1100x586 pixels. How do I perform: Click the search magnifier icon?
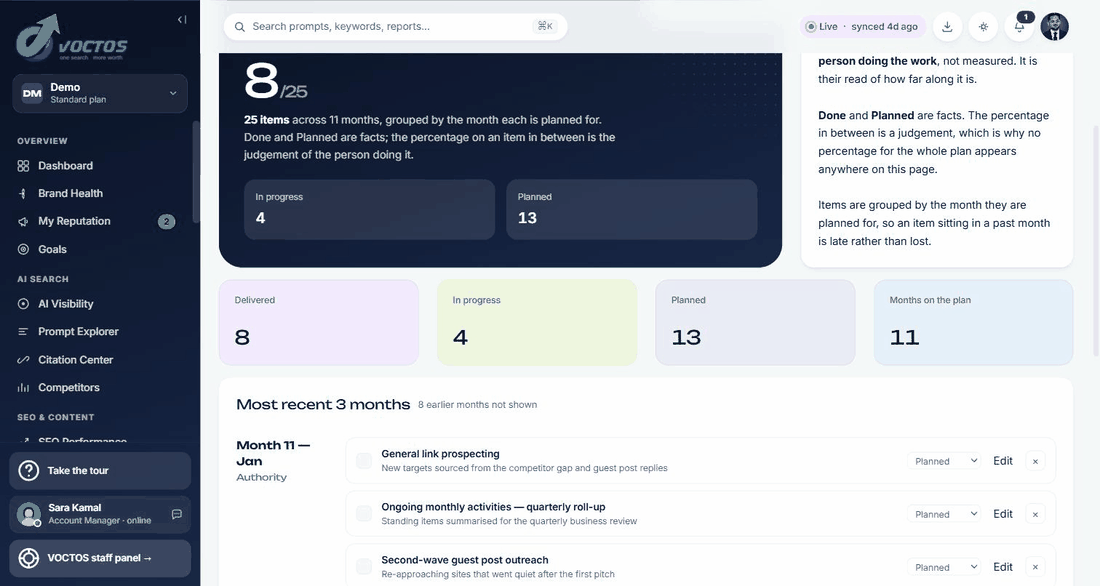coord(240,27)
